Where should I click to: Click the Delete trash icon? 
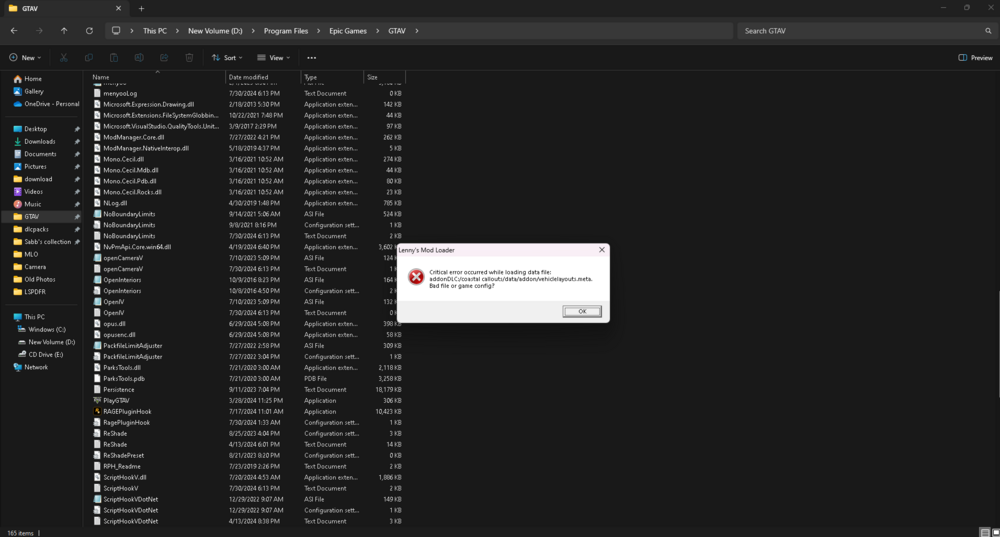click(x=189, y=57)
